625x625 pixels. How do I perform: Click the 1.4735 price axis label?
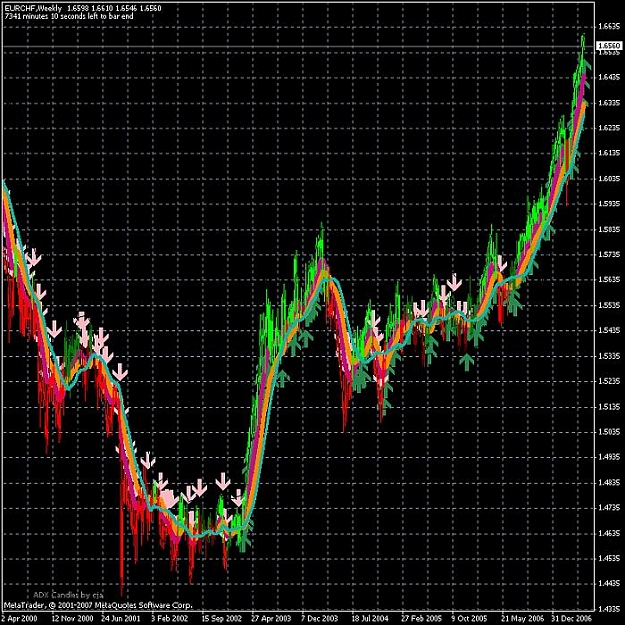609,507
